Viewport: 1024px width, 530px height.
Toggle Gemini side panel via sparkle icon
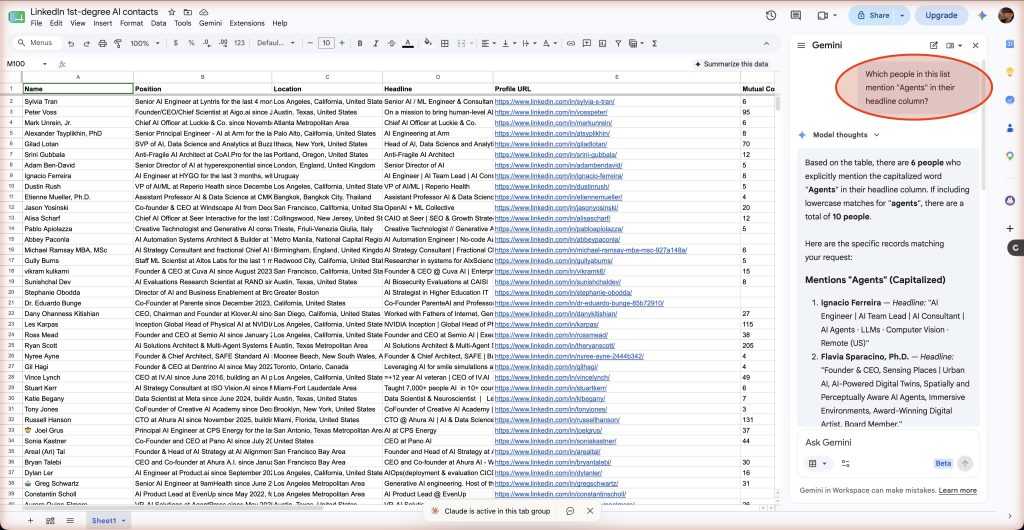click(x=982, y=15)
